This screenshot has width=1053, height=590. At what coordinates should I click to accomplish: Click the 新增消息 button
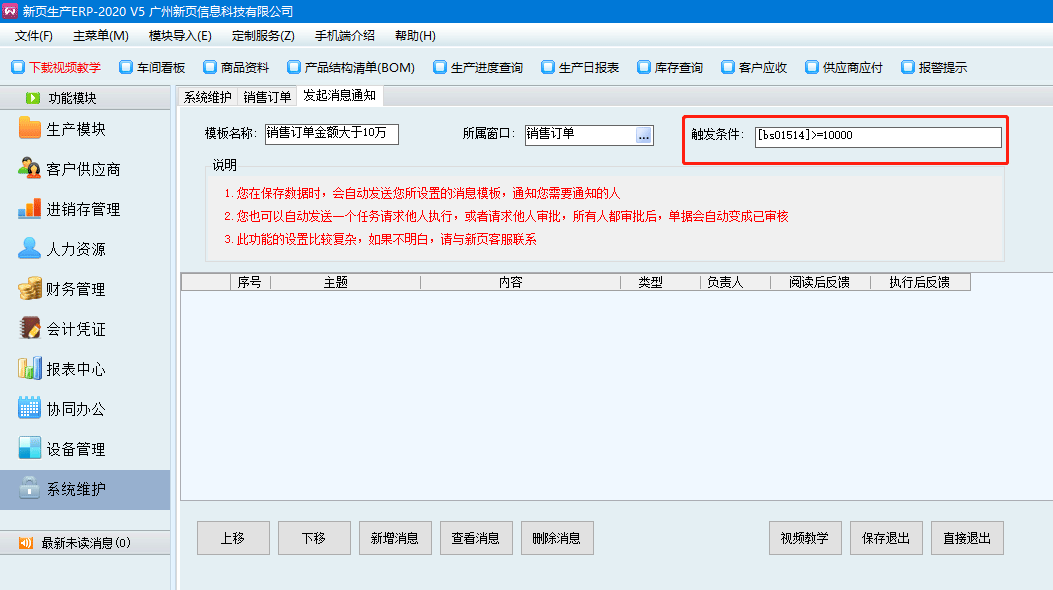395,538
